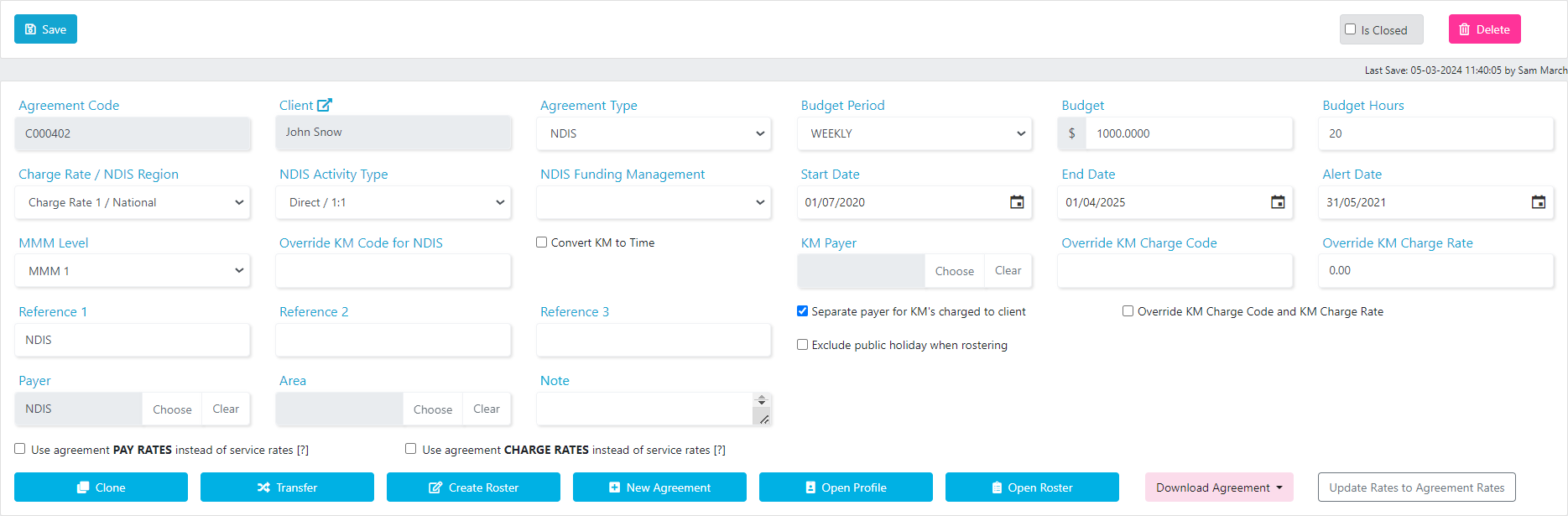Click the Override KM Charge Rate field
The width and height of the screenshot is (1568, 516).
click(1436, 271)
